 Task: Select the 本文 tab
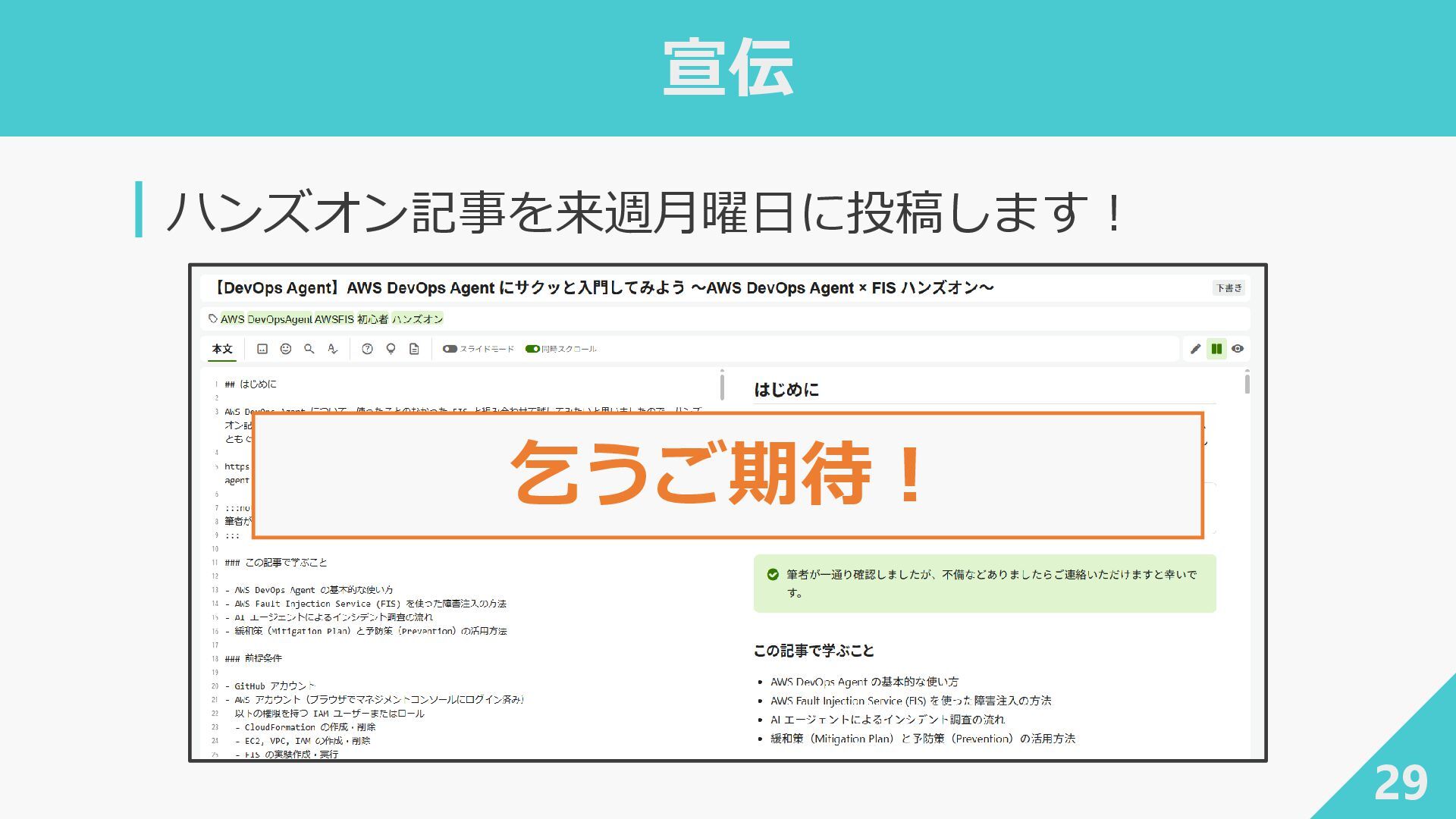click(x=222, y=349)
